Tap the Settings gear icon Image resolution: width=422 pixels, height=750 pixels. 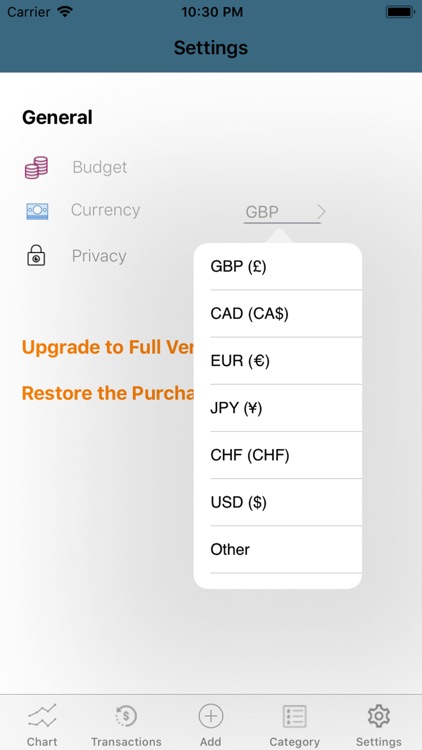[x=379, y=716]
